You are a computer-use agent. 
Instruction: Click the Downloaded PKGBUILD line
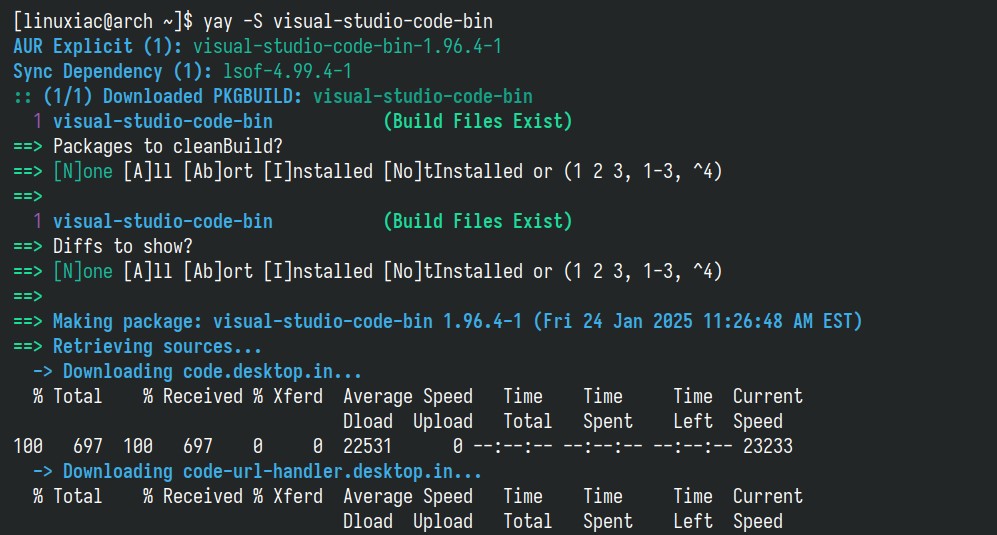[x=273, y=96]
